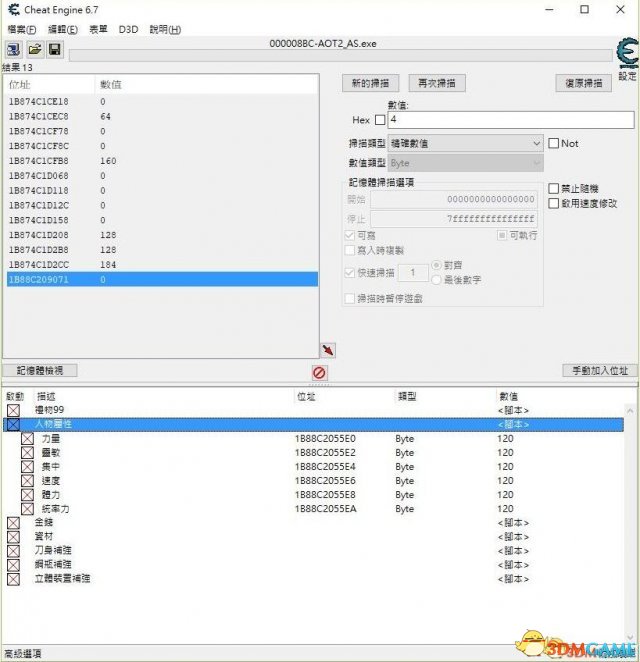
Task: Toggle activation box for 鋼瓶補強
Action: tap(14, 565)
